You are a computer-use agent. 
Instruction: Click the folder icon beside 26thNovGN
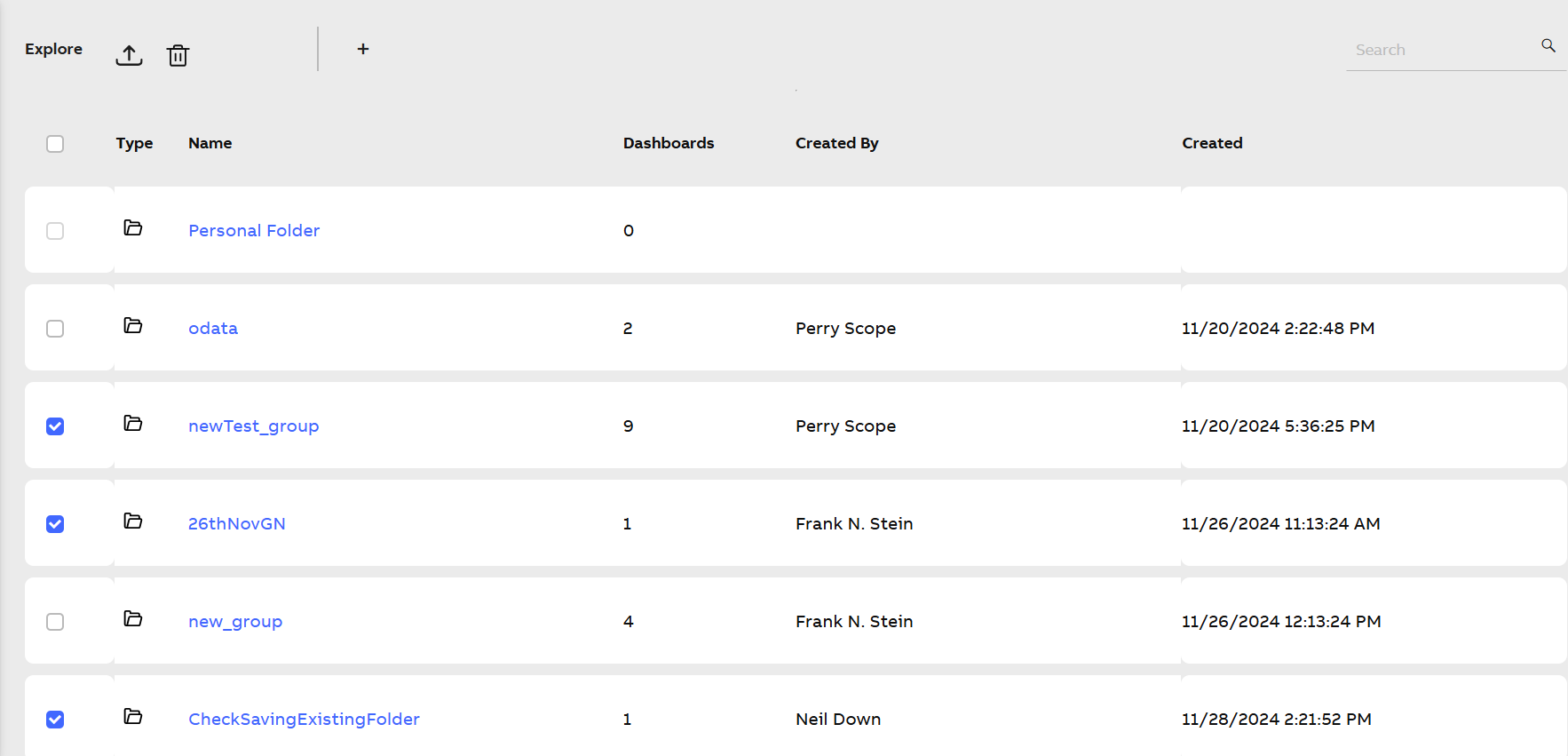133,521
